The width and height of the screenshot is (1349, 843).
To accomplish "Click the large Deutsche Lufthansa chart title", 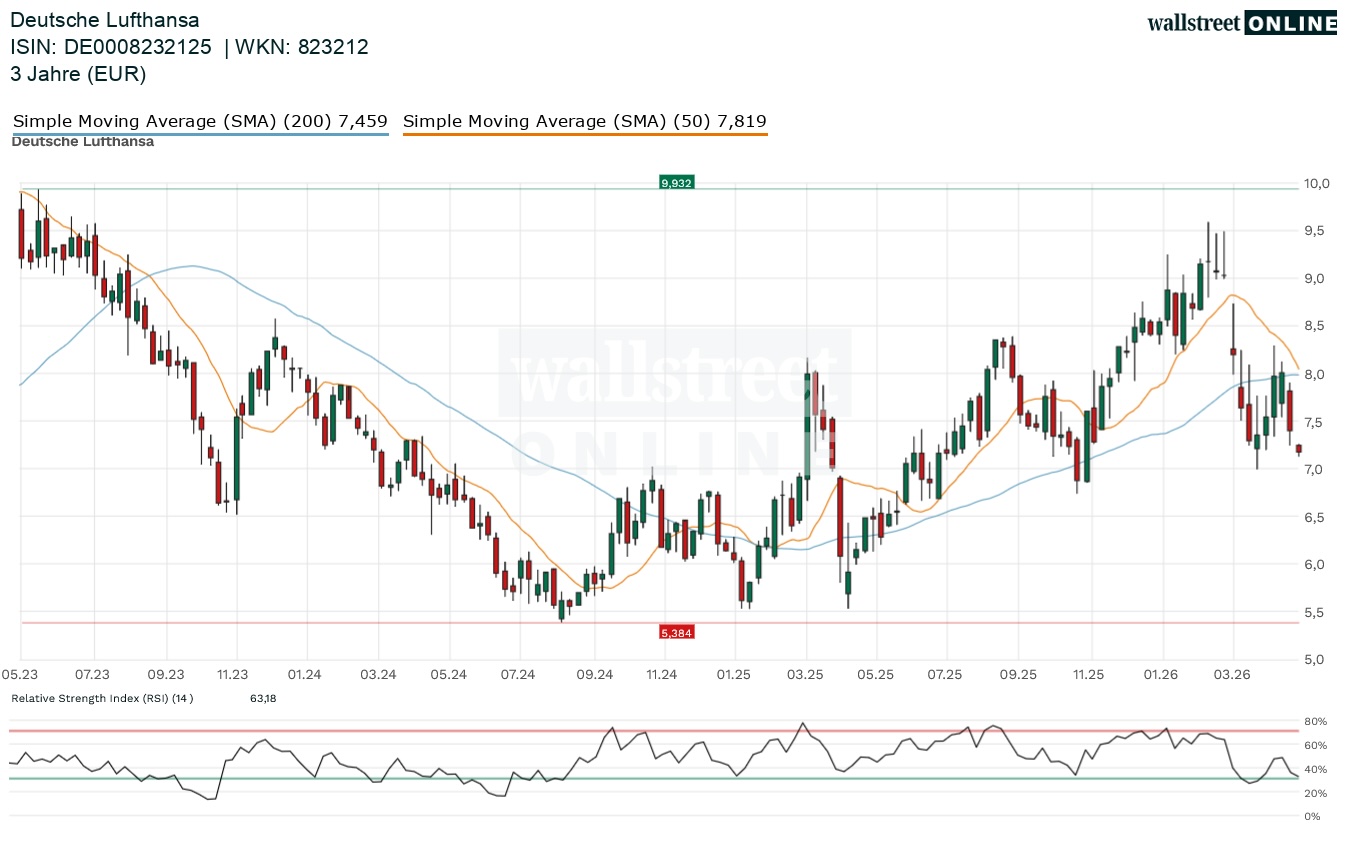I will click(105, 20).
